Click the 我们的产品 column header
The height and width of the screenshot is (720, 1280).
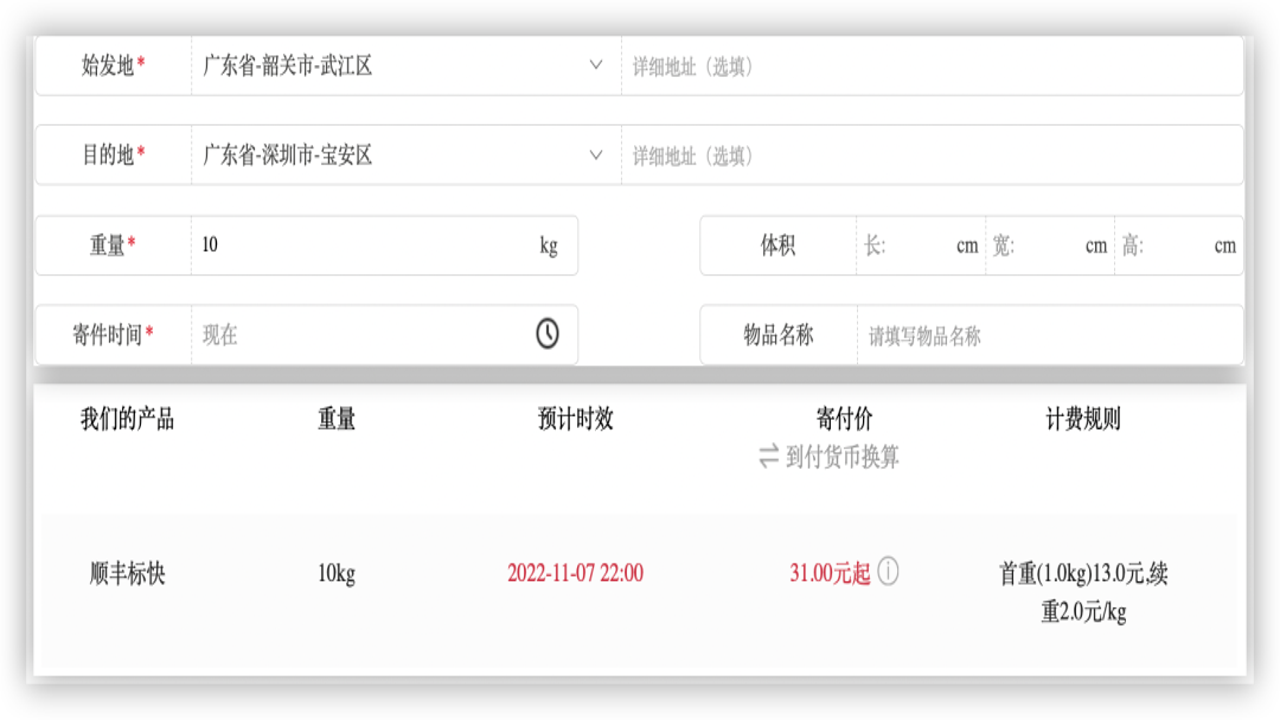coord(127,419)
